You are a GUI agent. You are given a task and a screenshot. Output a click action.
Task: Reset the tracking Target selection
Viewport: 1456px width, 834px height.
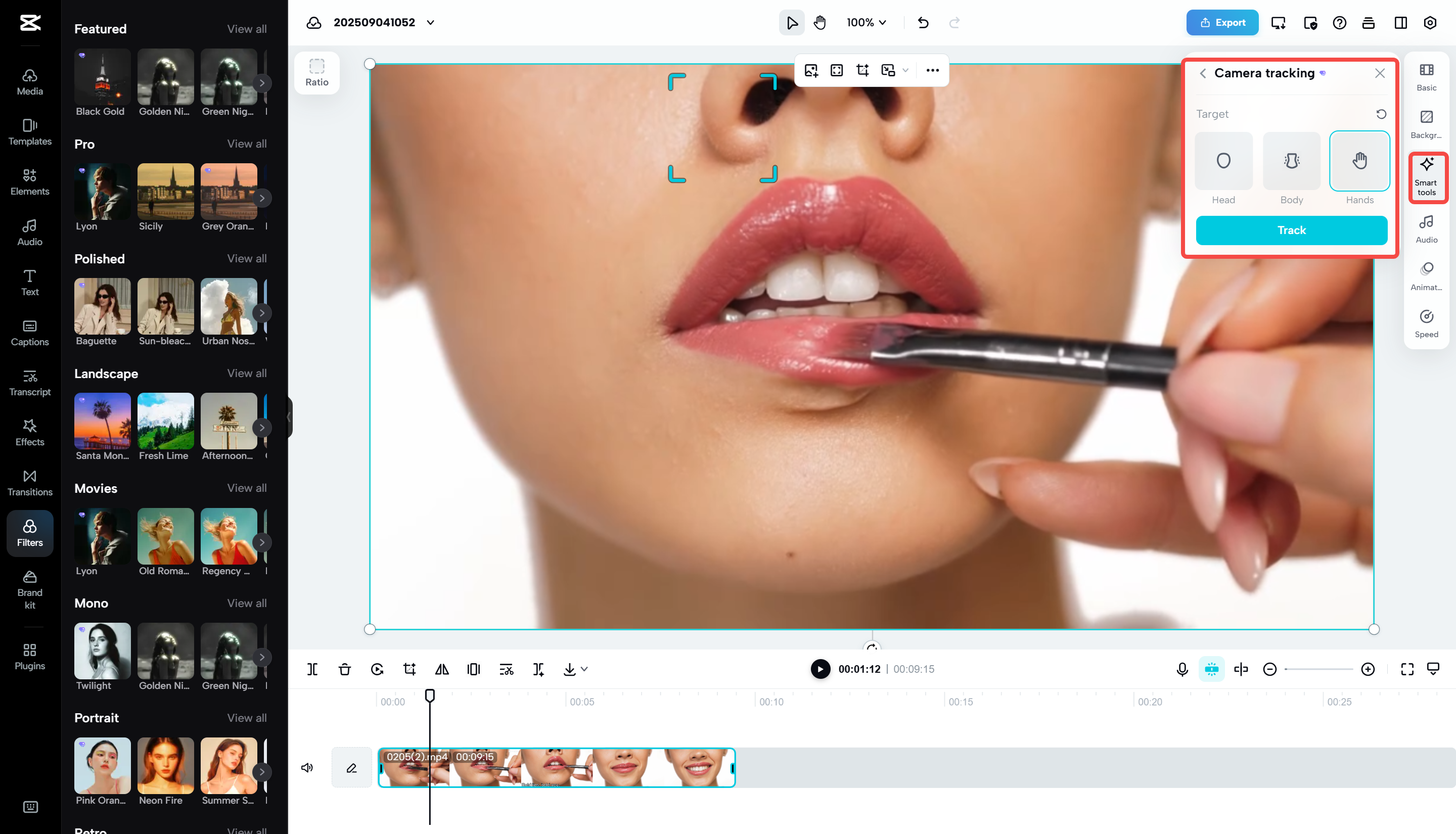[x=1381, y=114]
